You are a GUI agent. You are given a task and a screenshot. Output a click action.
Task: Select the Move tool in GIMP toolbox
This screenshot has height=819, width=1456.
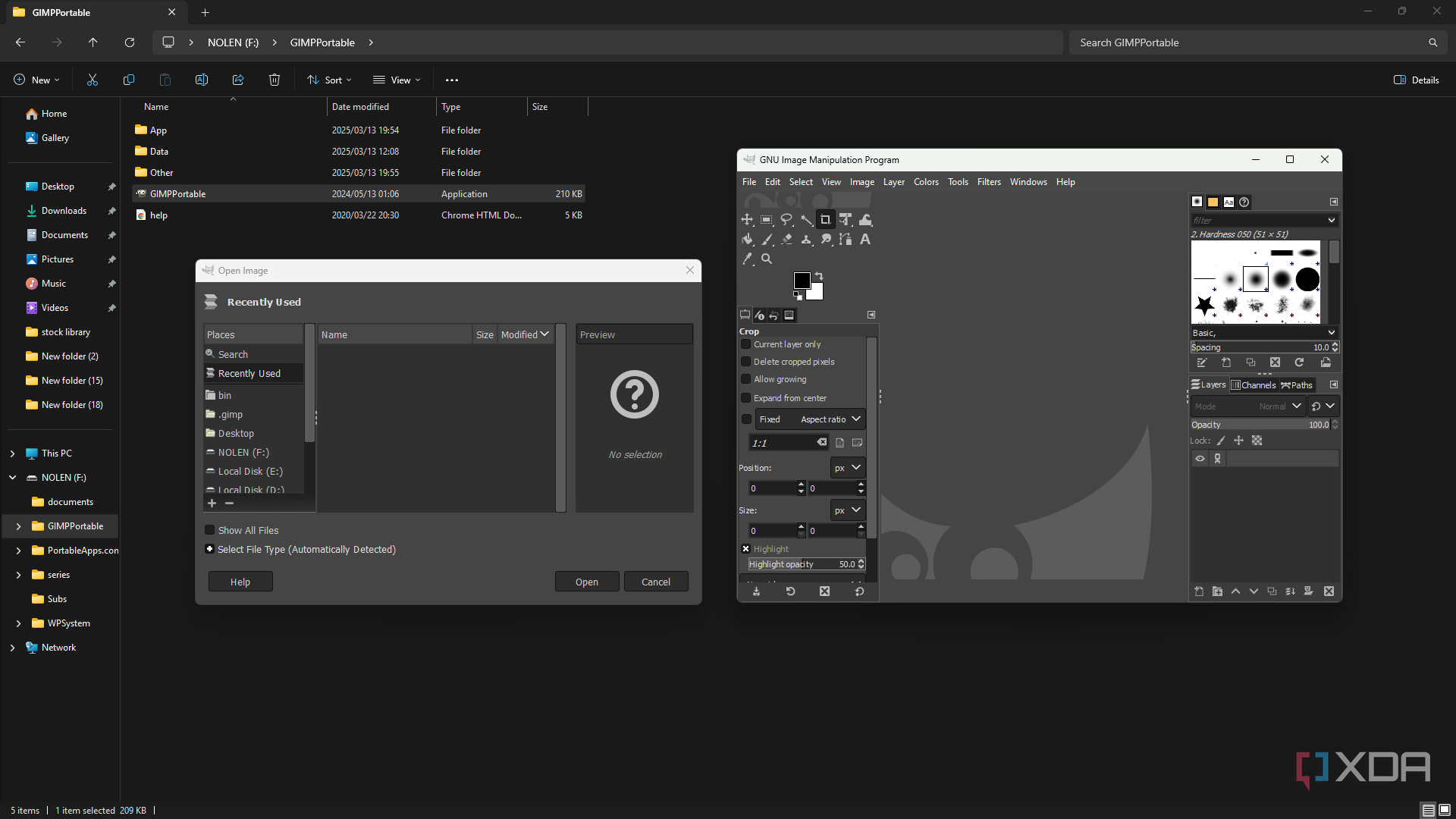coord(747,220)
